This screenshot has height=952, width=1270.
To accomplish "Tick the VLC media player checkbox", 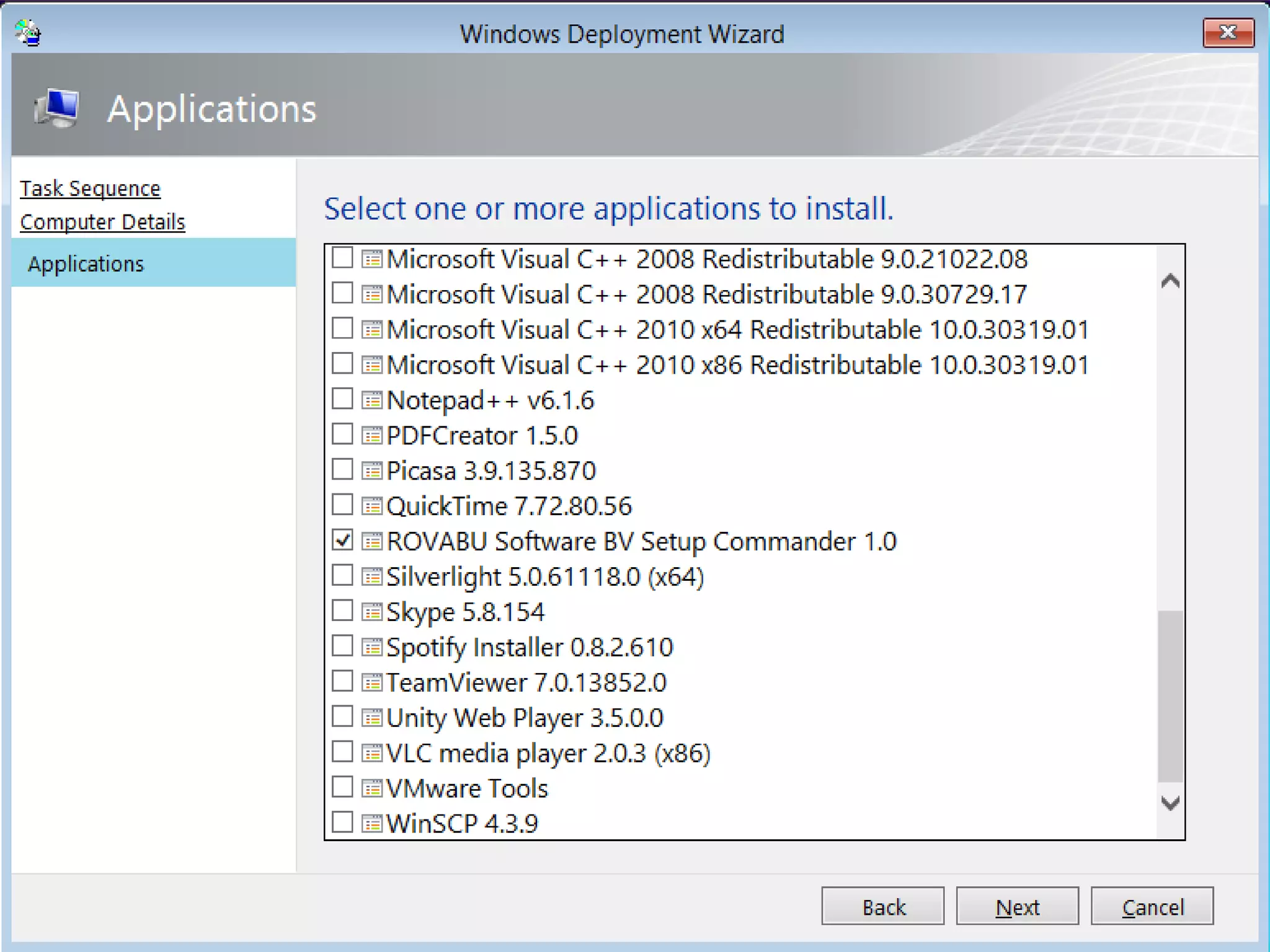I will (342, 752).
